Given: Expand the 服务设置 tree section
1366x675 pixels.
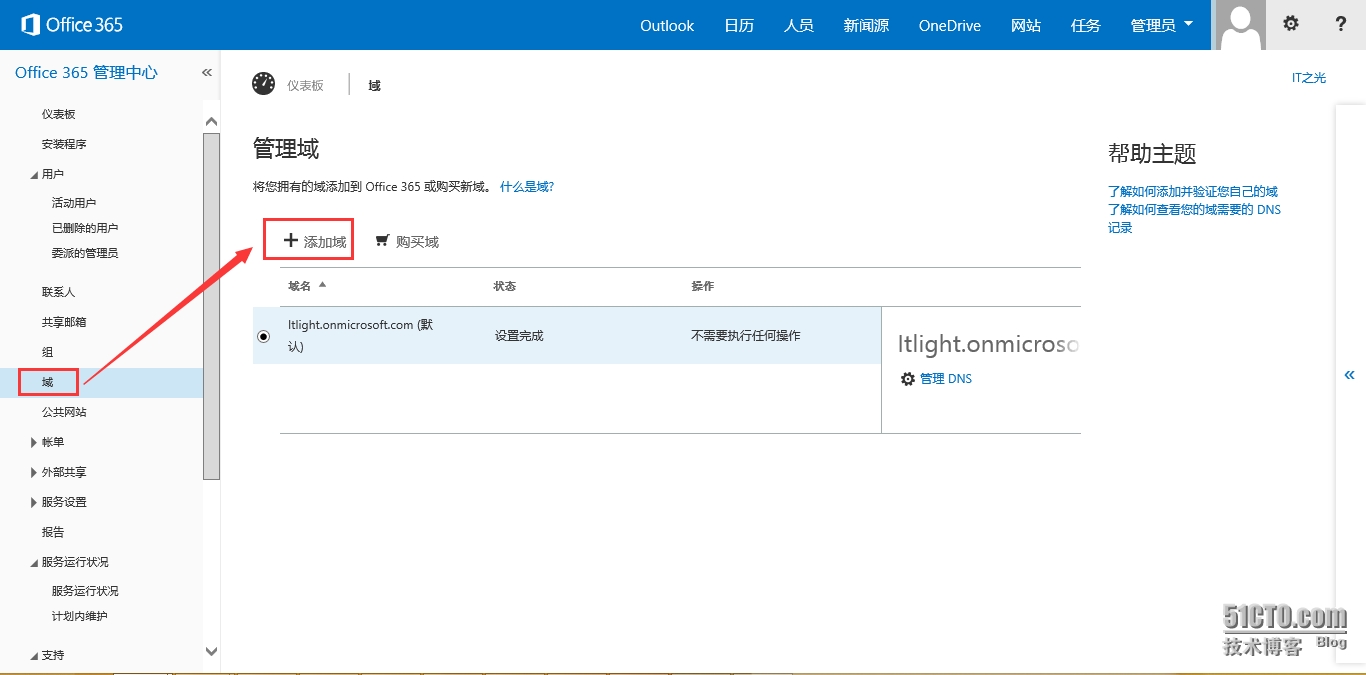Looking at the screenshot, I should [x=35, y=502].
